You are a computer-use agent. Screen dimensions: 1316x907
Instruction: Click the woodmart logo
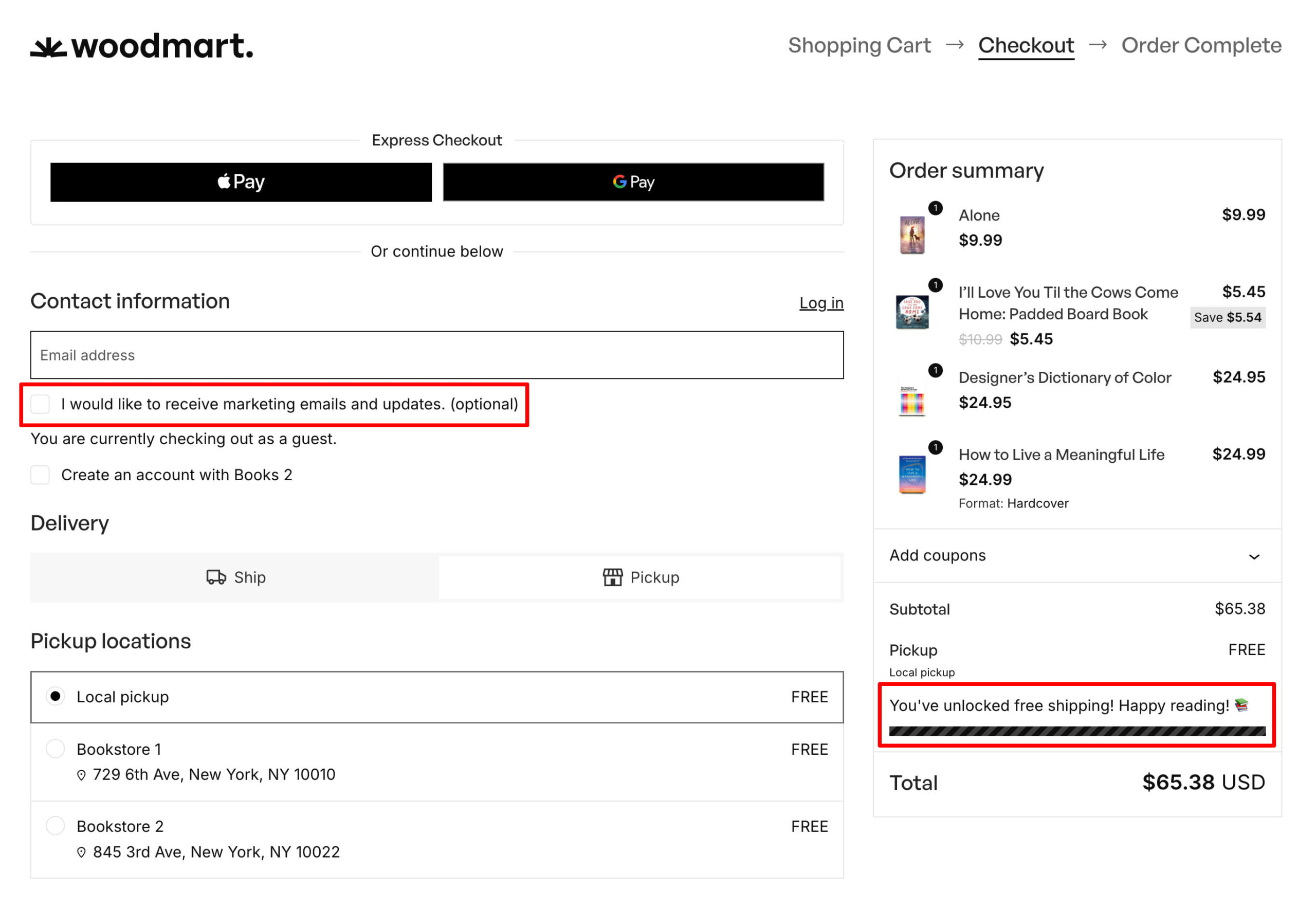click(x=142, y=46)
